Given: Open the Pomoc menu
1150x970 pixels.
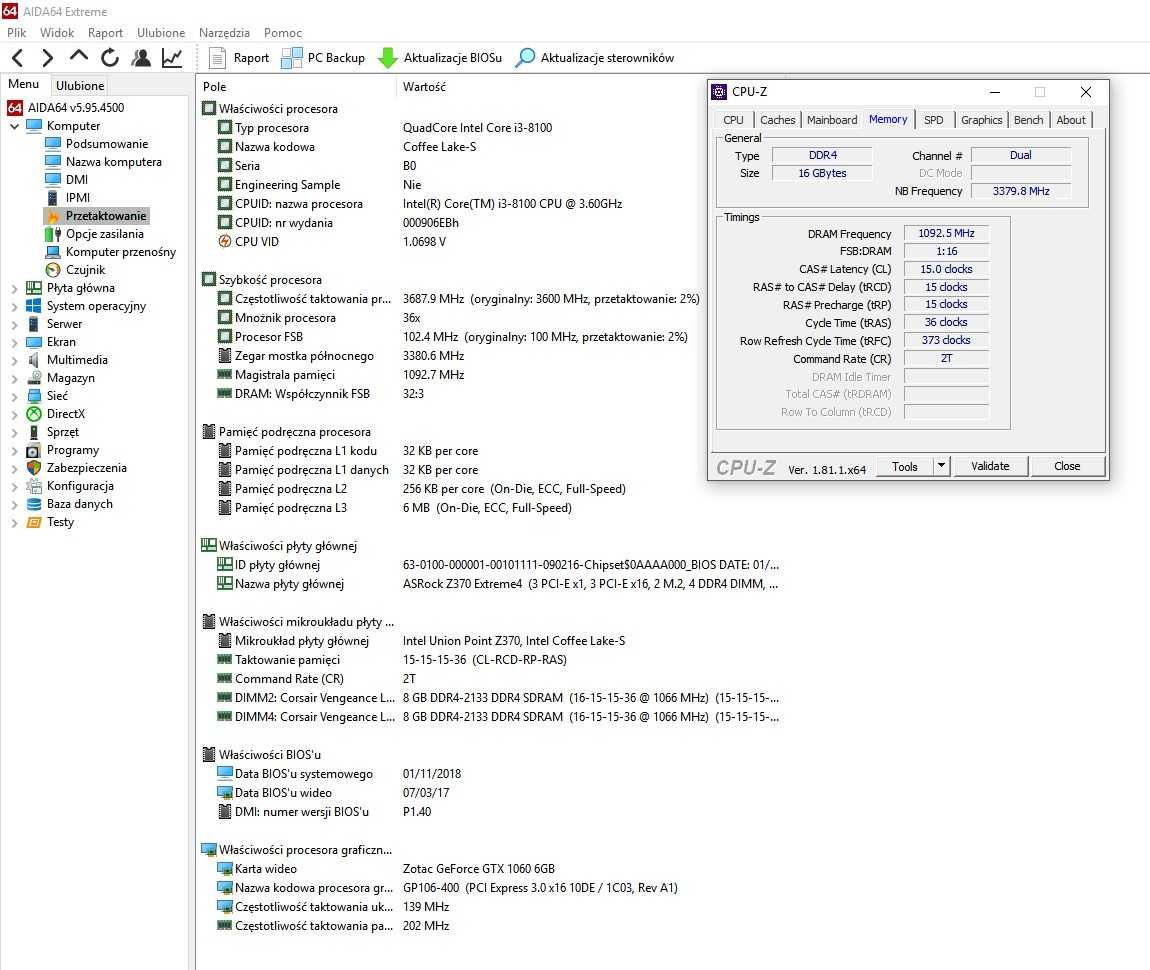Looking at the screenshot, I should pyautogui.click(x=283, y=33).
